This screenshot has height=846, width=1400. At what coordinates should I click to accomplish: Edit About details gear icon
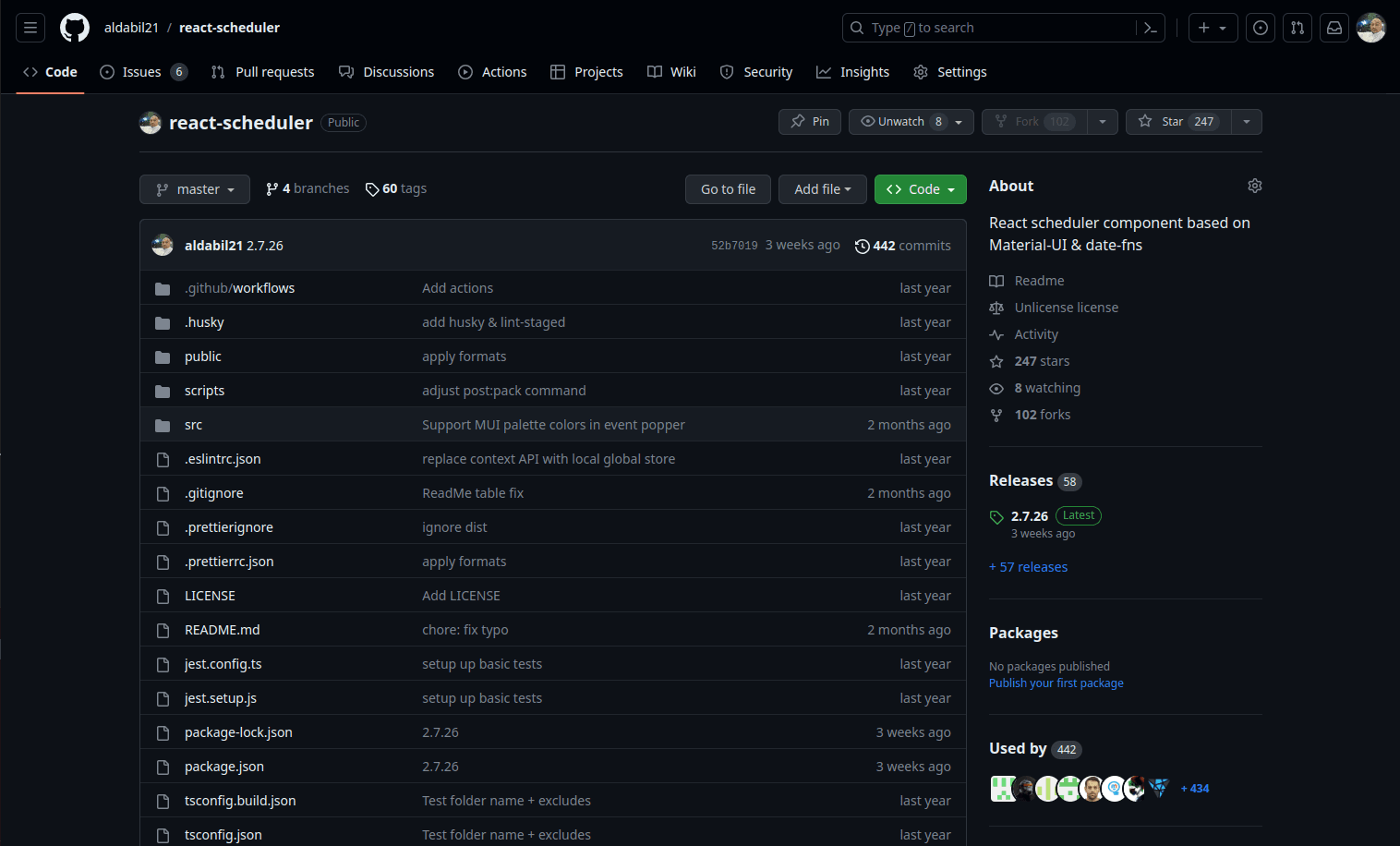1254,186
